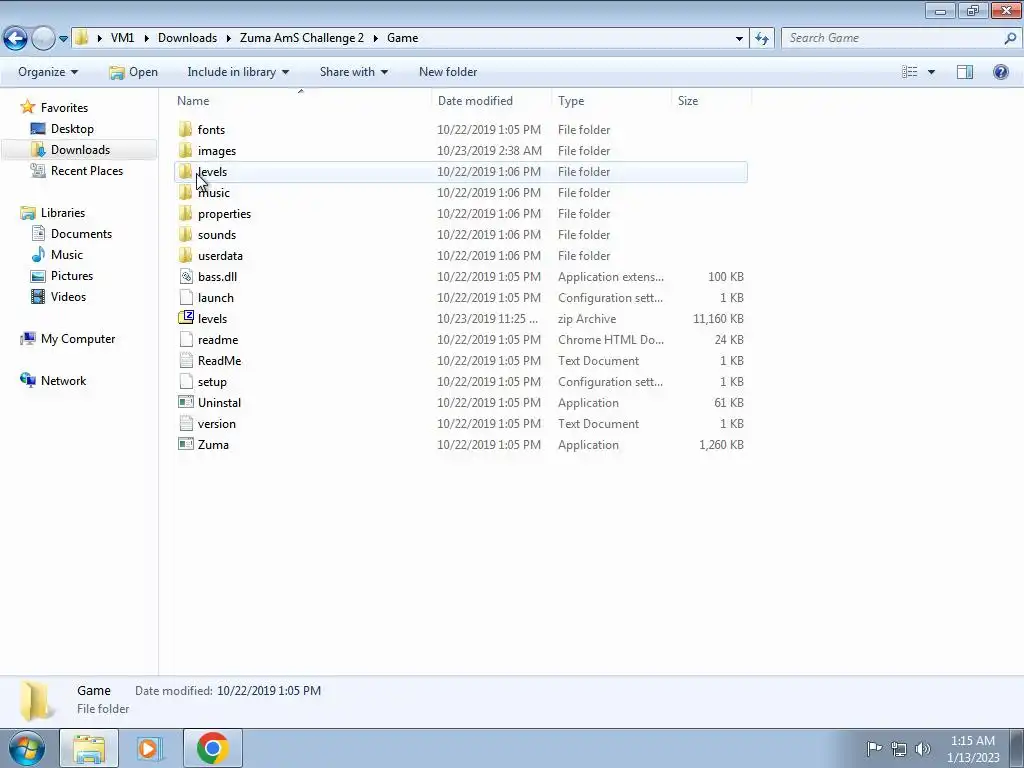This screenshot has width=1024, height=768.
Task: Select the bass.dll file icon
Action: (186, 276)
